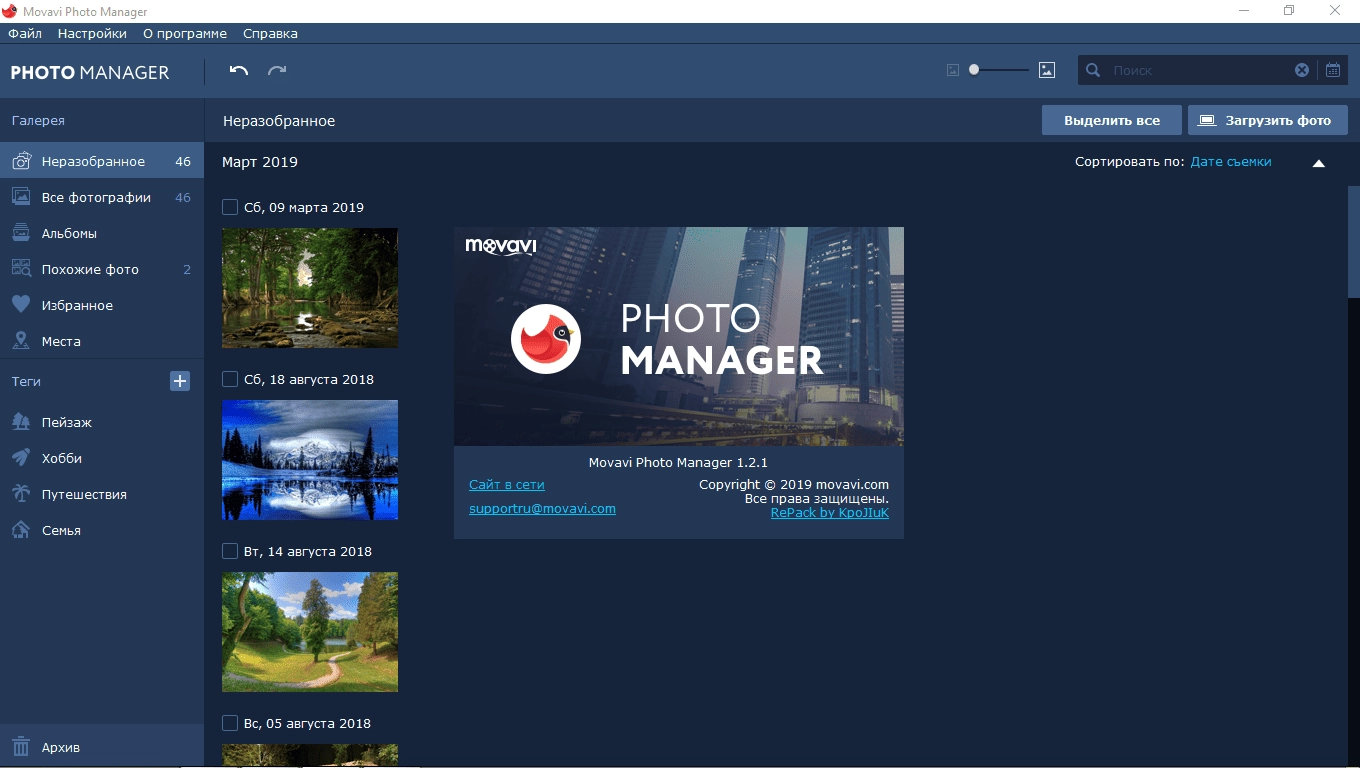Filter by the Хобби tag
Screen dimensions: 1360x768
pos(102,458)
